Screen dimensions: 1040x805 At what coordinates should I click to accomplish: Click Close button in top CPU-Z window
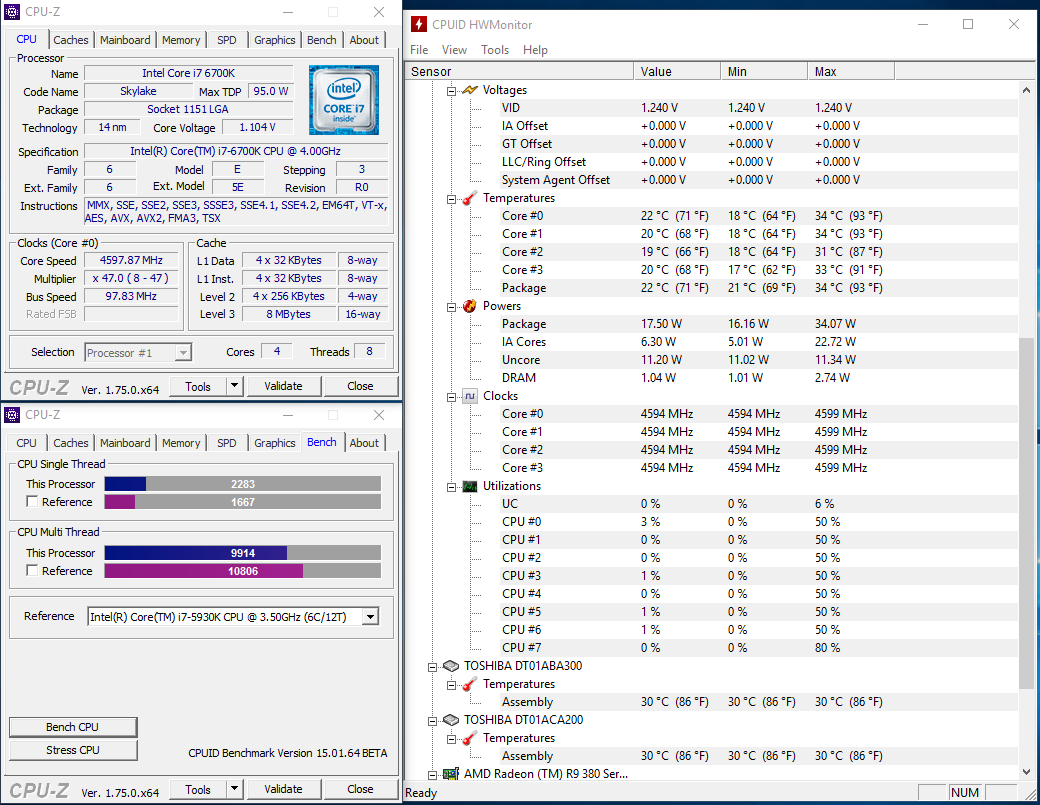pyautogui.click(x=360, y=386)
